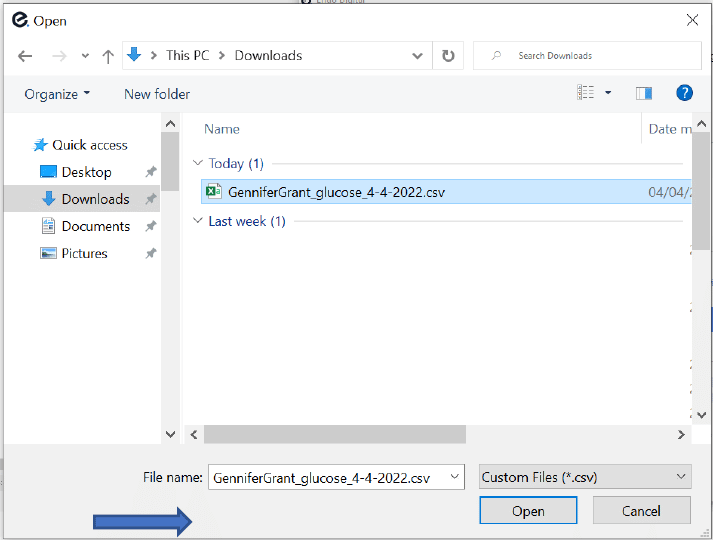Expand the address bar history dropdown
The image size is (715, 542).
point(417,56)
